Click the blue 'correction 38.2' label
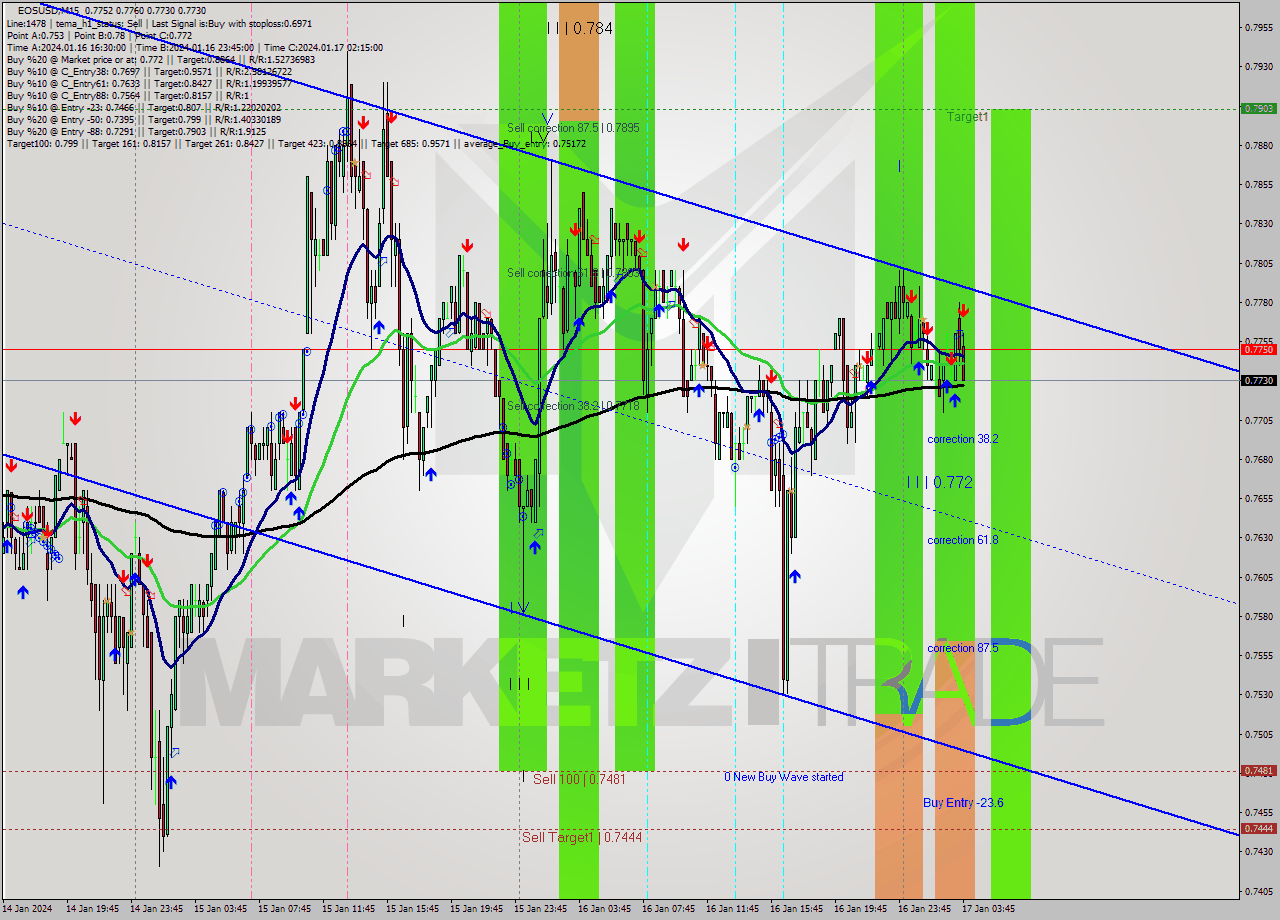 (x=962, y=439)
